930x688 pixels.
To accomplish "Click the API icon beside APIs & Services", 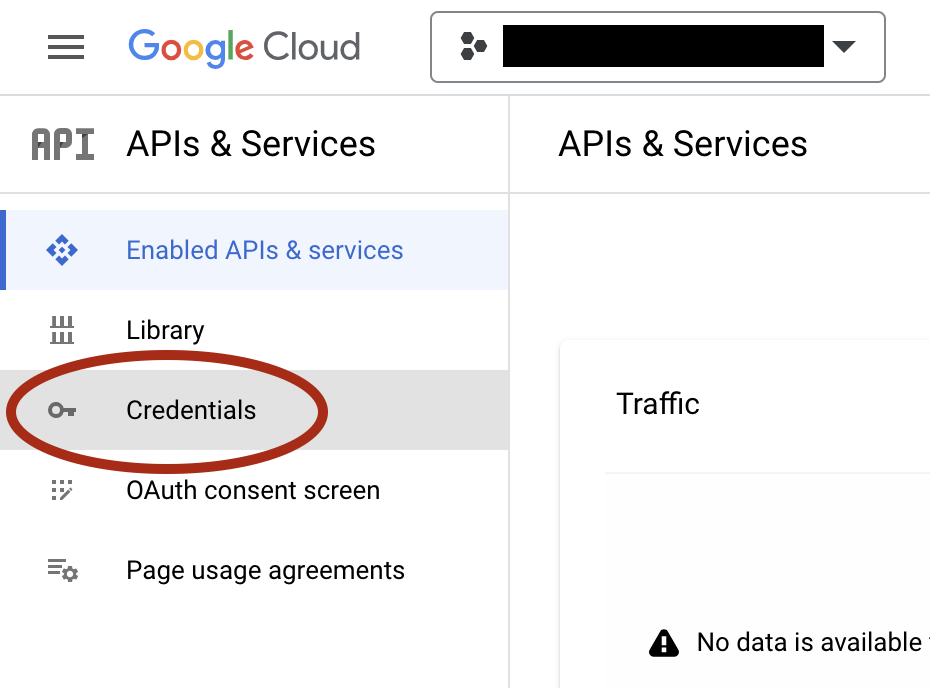I will (63, 144).
